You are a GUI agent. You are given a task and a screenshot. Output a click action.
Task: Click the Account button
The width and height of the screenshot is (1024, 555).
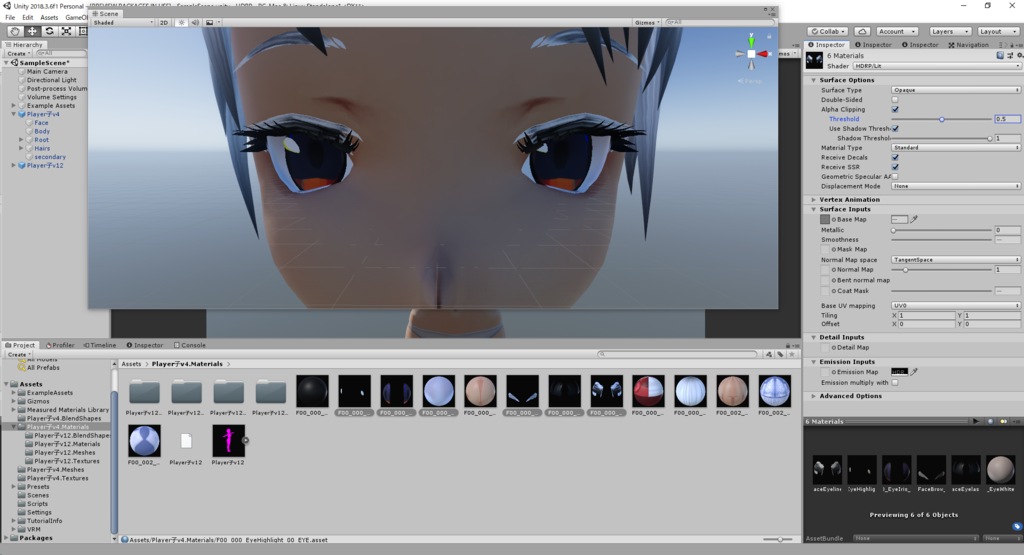click(897, 31)
